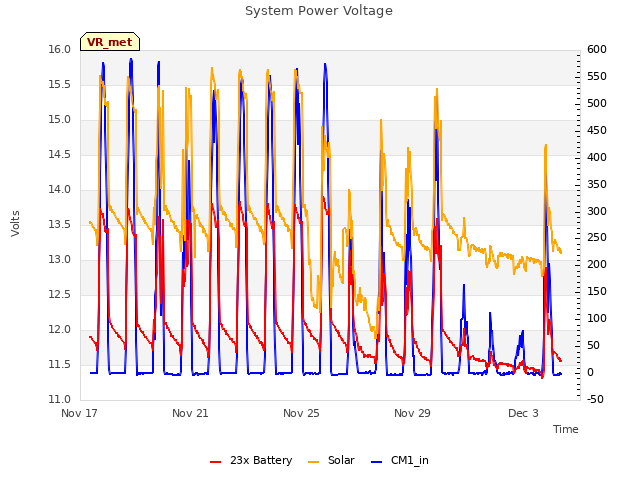Click the Nov 25 date tick label
This screenshot has width=640, height=480.
point(301,413)
